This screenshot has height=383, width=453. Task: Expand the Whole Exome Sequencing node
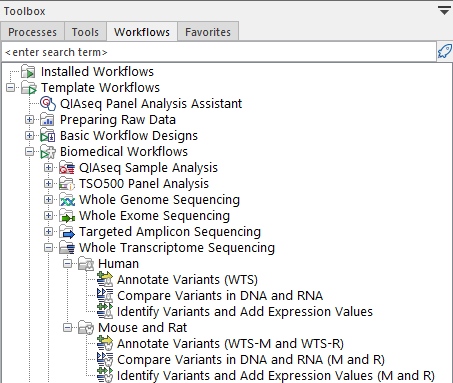[48, 216]
